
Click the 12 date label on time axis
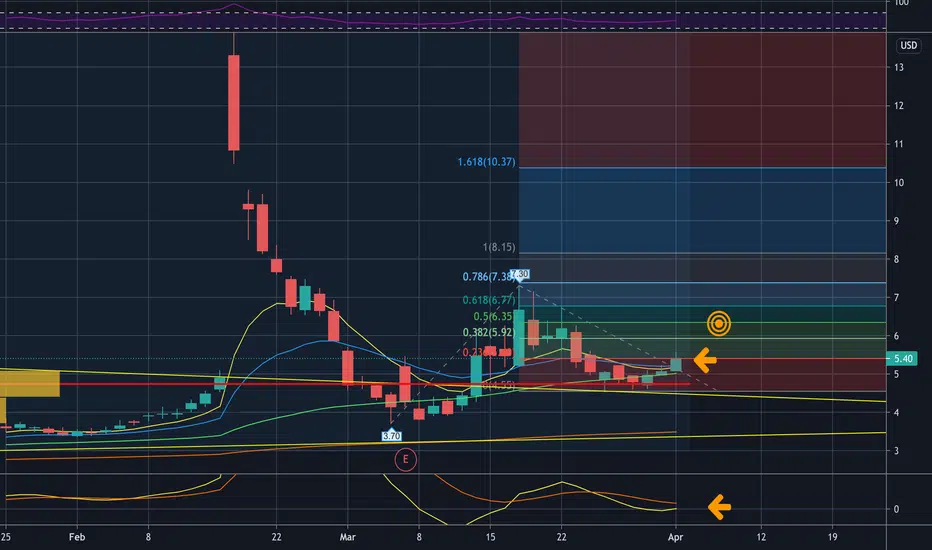761,537
